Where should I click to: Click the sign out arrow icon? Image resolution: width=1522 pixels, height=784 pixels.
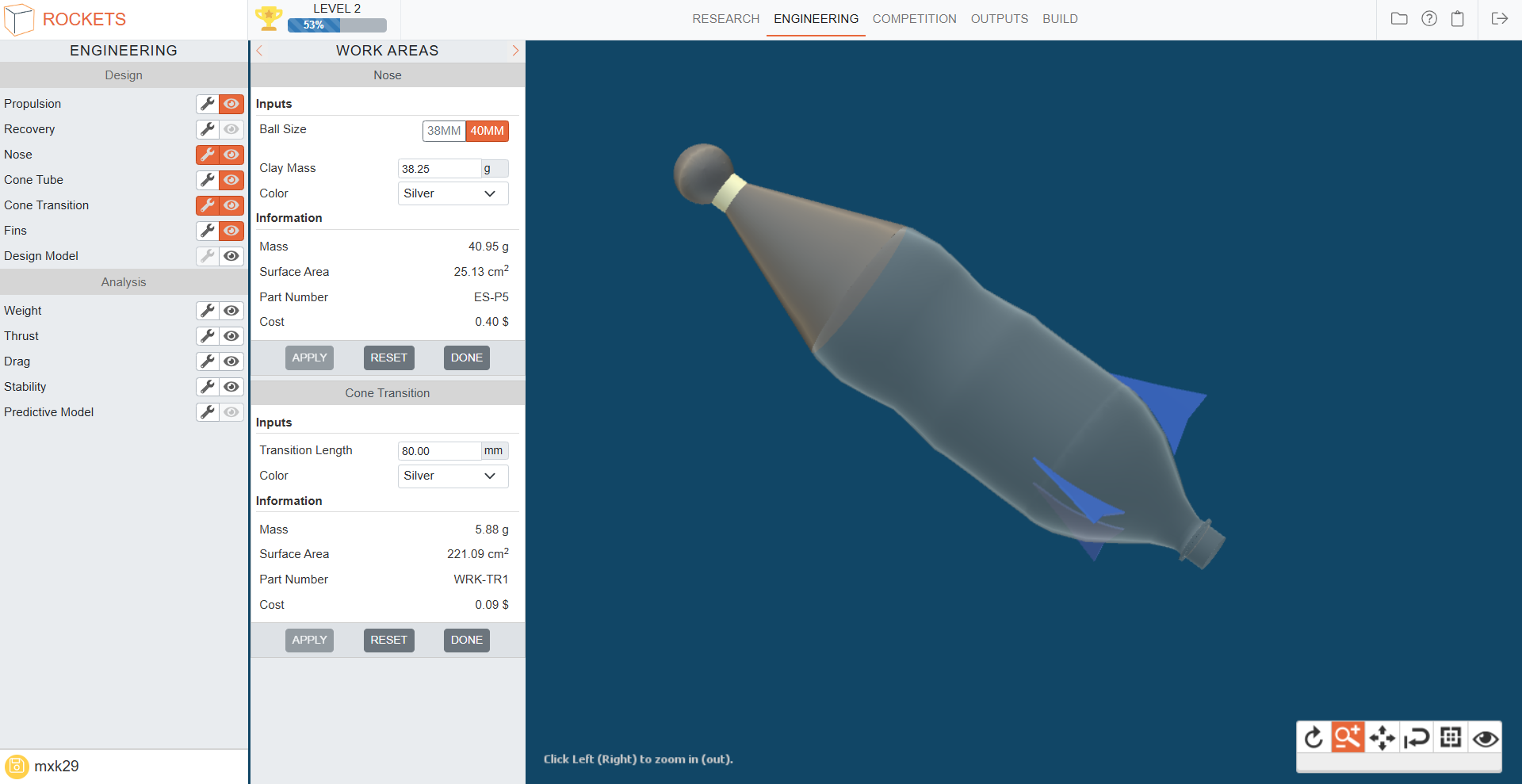pos(1499,19)
